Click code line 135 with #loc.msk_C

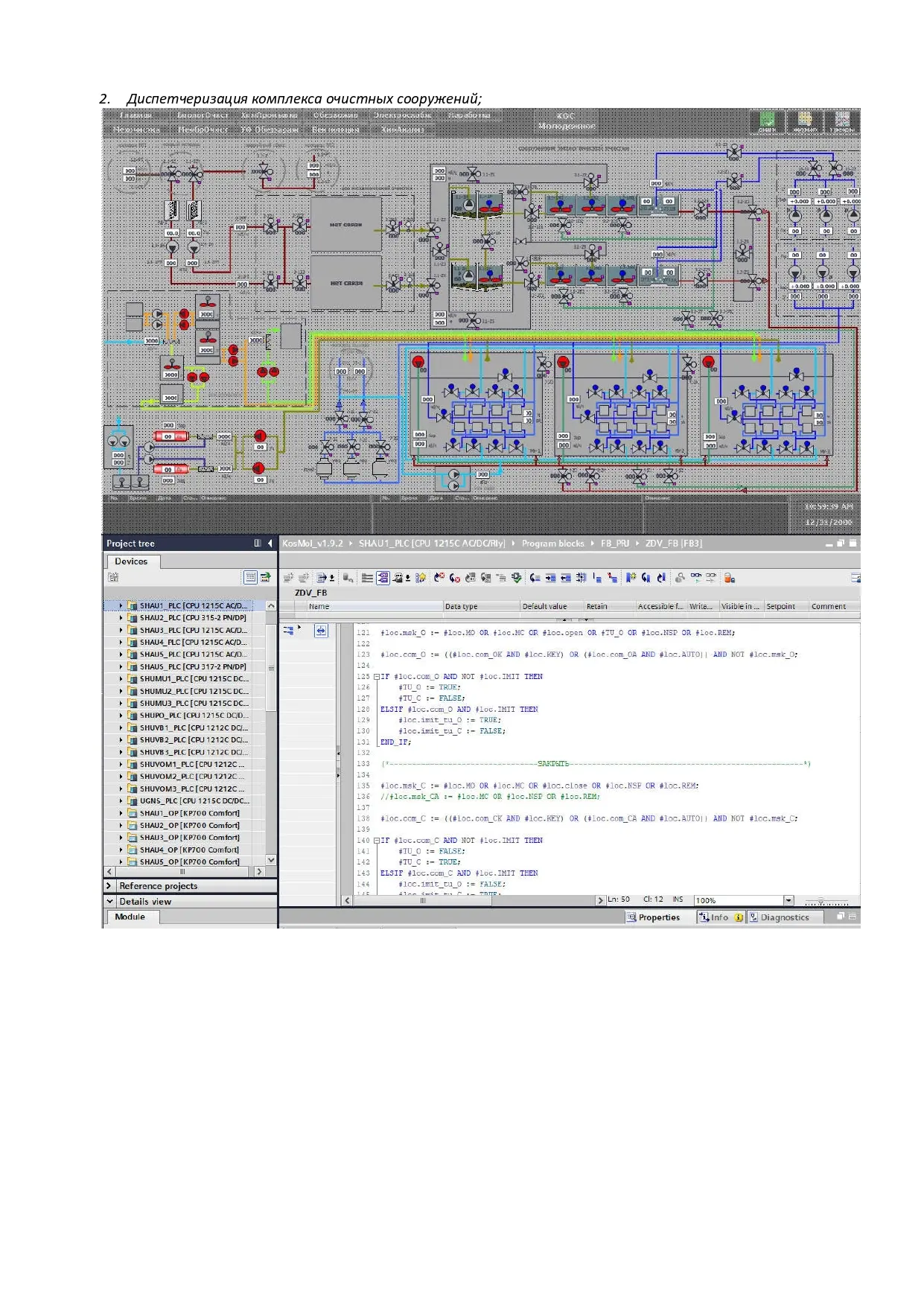click(x=540, y=786)
